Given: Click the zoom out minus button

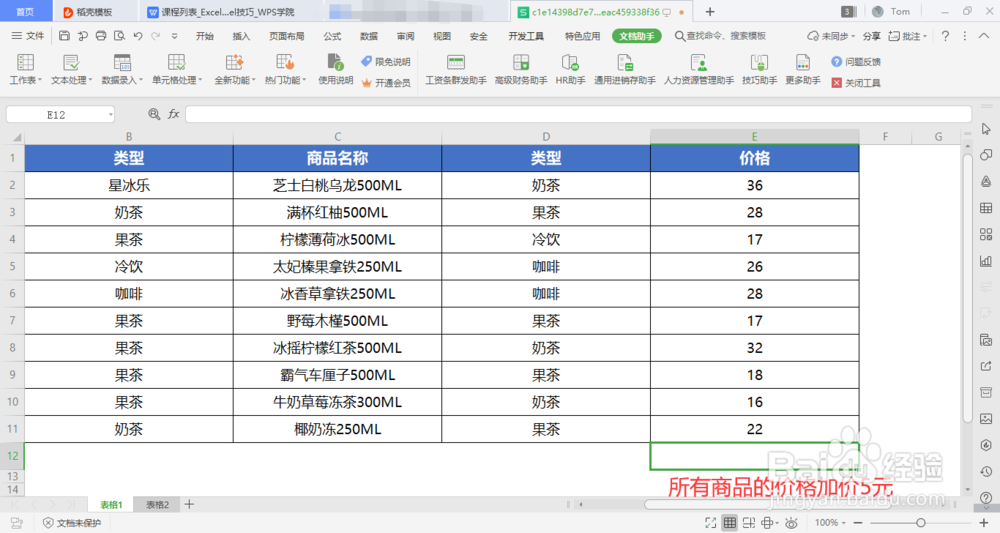Looking at the screenshot, I should 858,523.
